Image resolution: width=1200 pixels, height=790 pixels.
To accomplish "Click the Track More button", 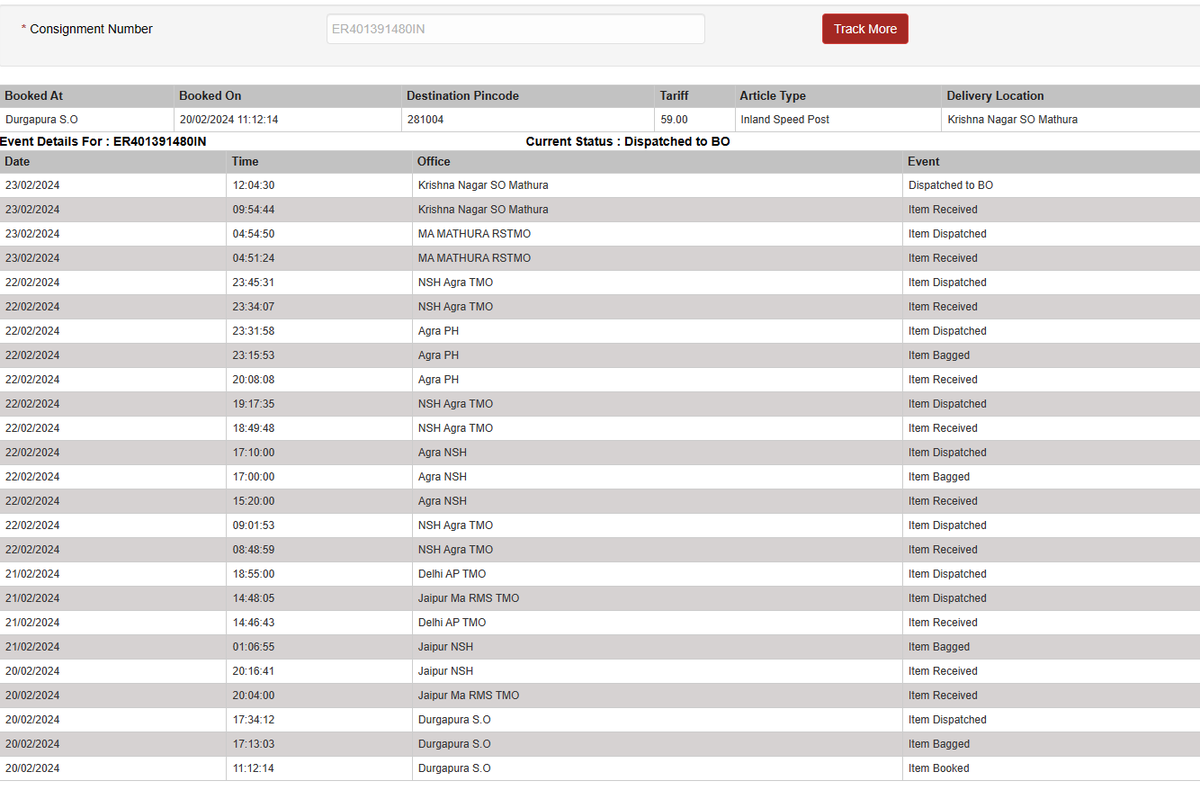I will point(865,29).
